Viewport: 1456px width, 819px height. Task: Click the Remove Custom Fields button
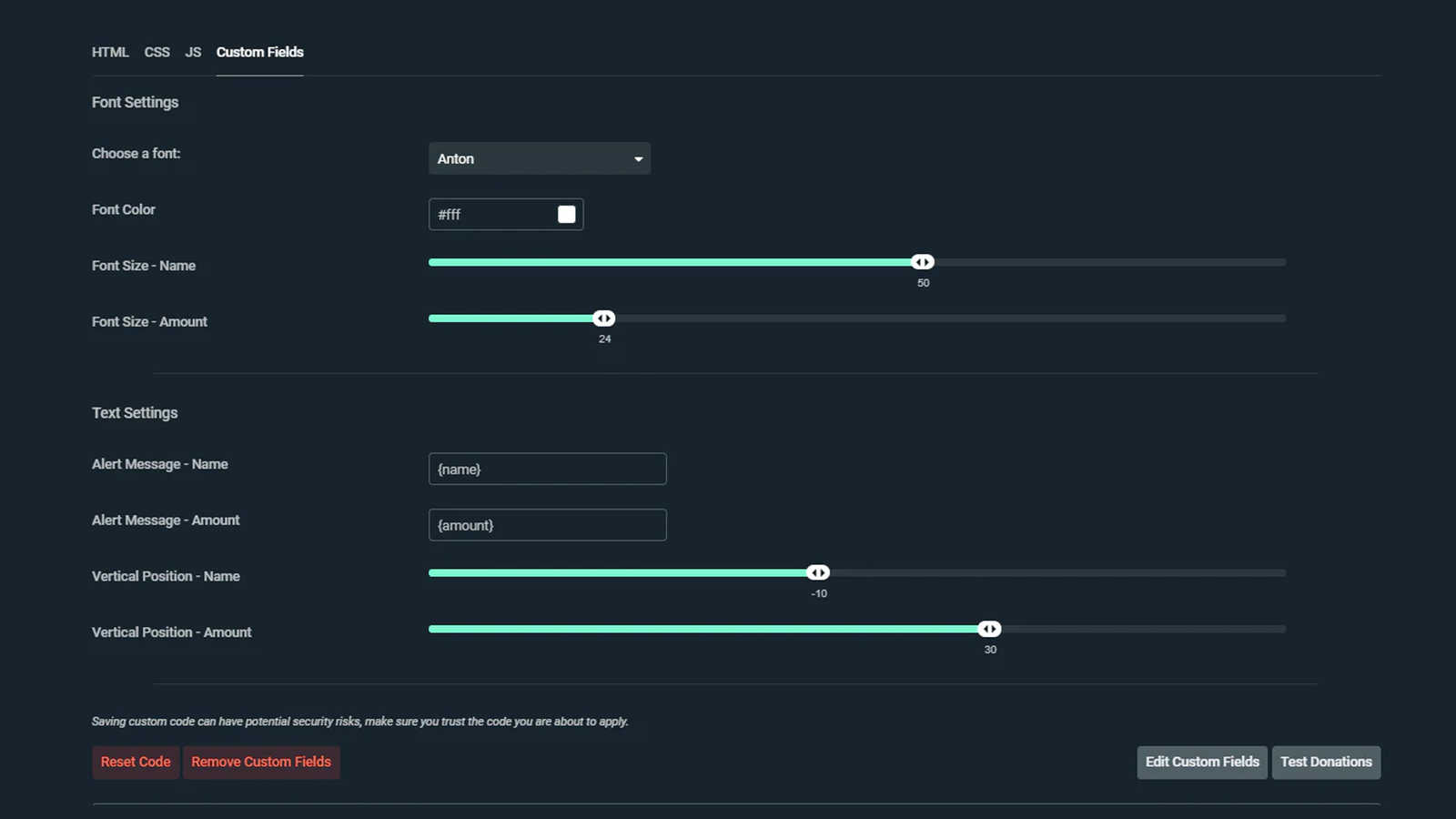pyautogui.click(x=261, y=762)
